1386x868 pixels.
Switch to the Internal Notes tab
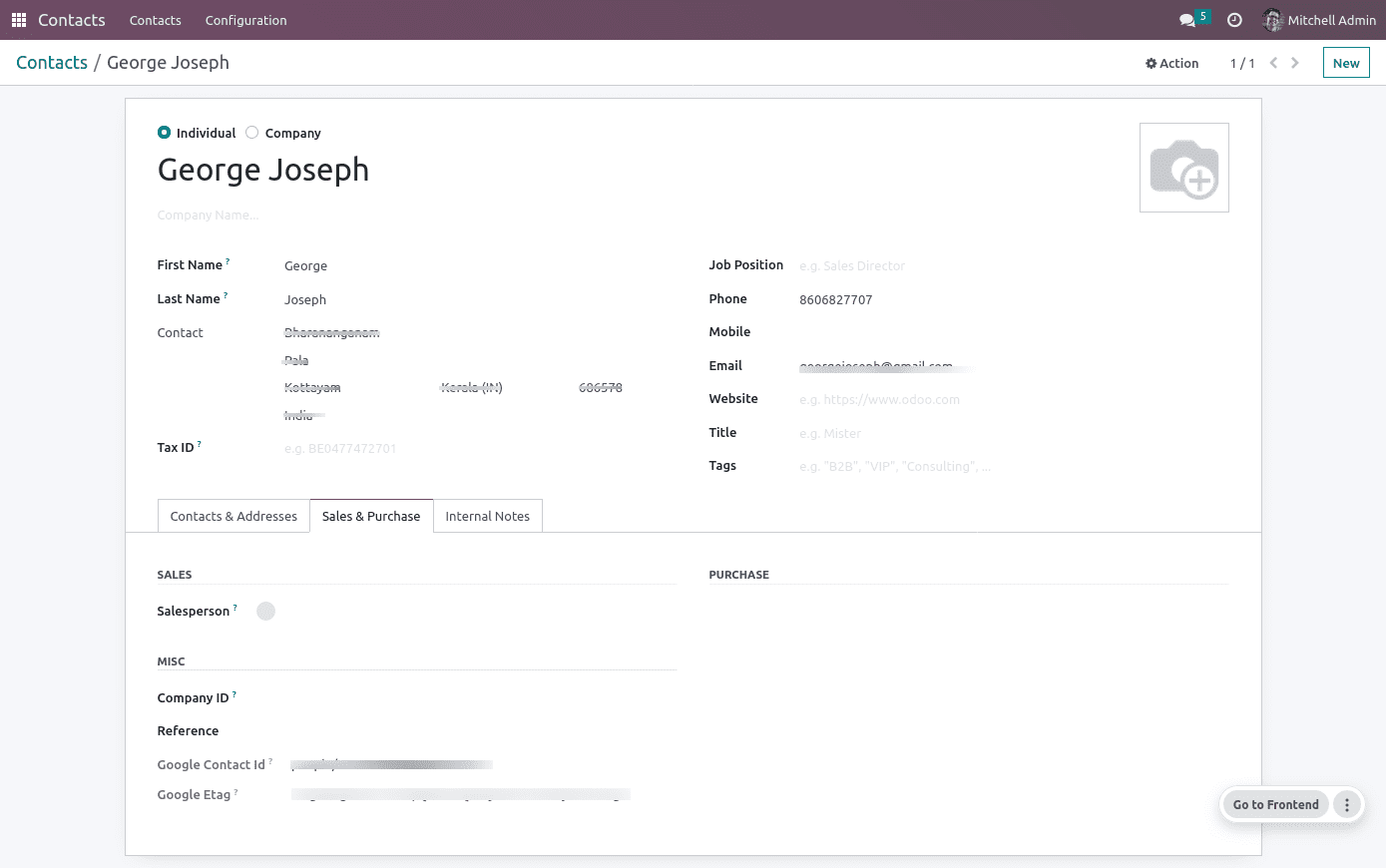click(488, 516)
